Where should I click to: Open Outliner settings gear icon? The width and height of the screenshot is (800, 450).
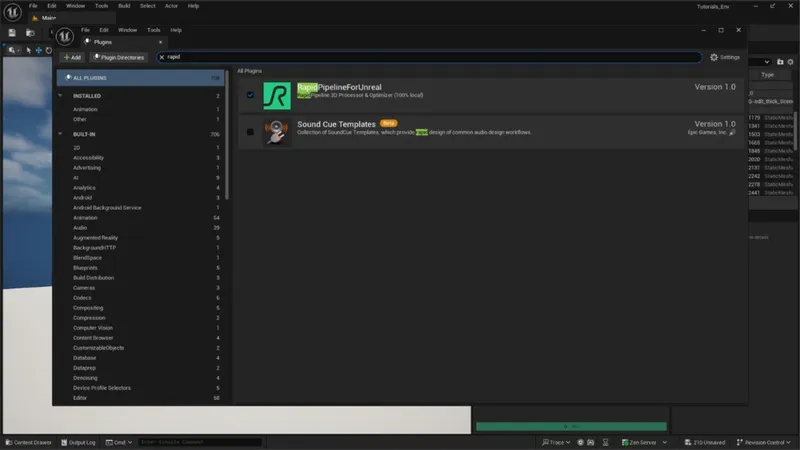tap(790, 62)
